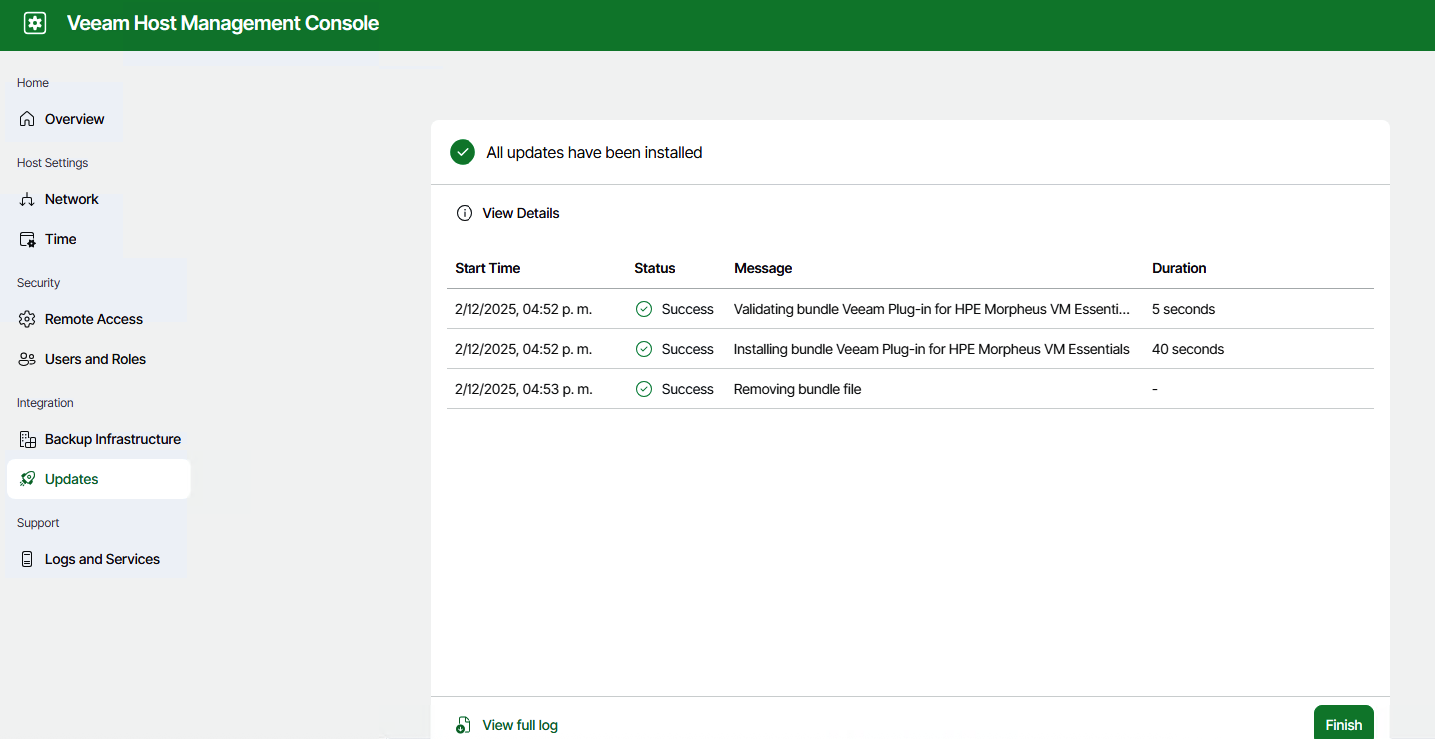Click the Start Time column header
This screenshot has width=1435, height=739.
coord(487,268)
